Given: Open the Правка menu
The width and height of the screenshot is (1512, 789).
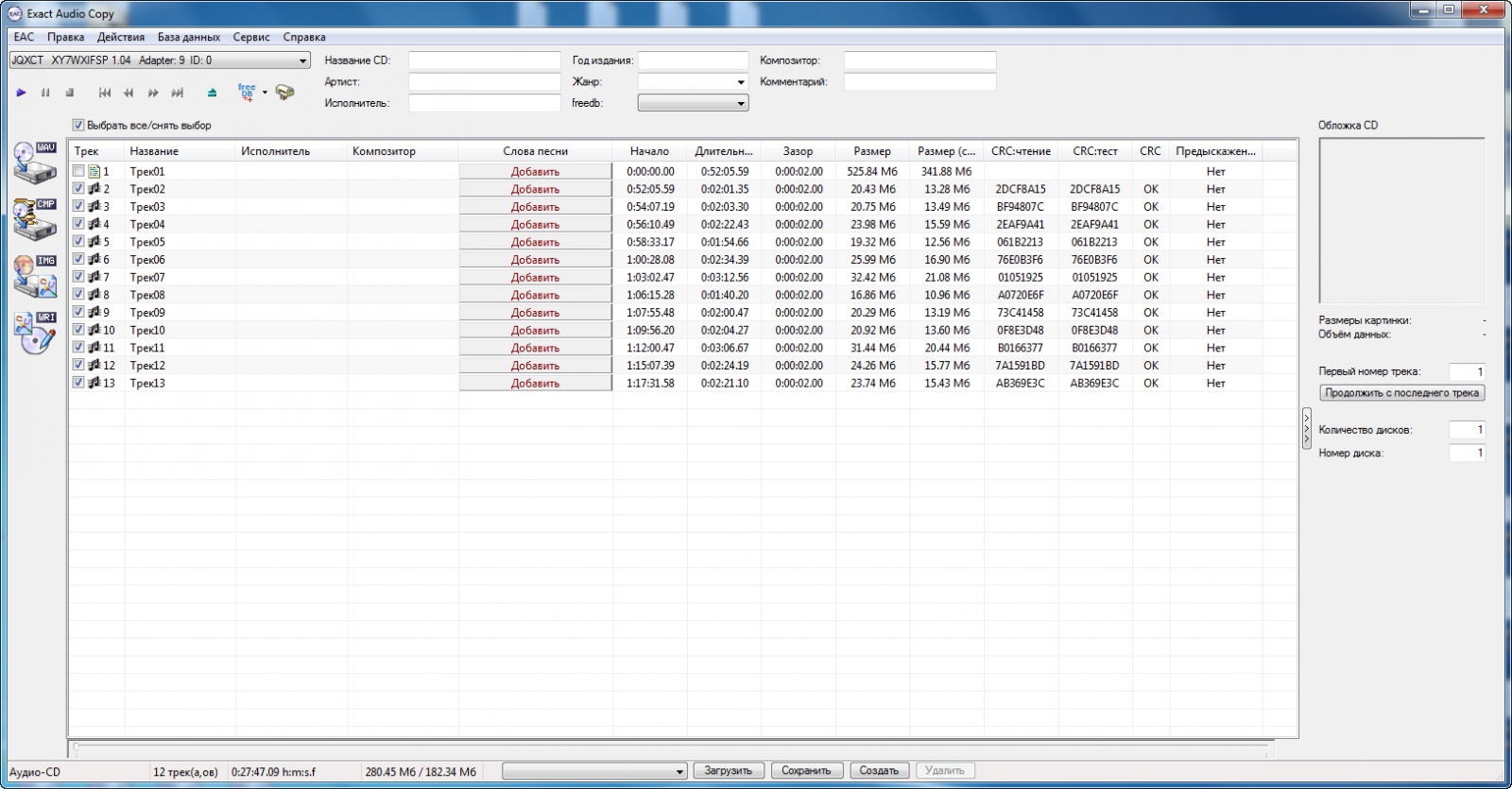Looking at the screenshot, I should click(x=66, y=37).
